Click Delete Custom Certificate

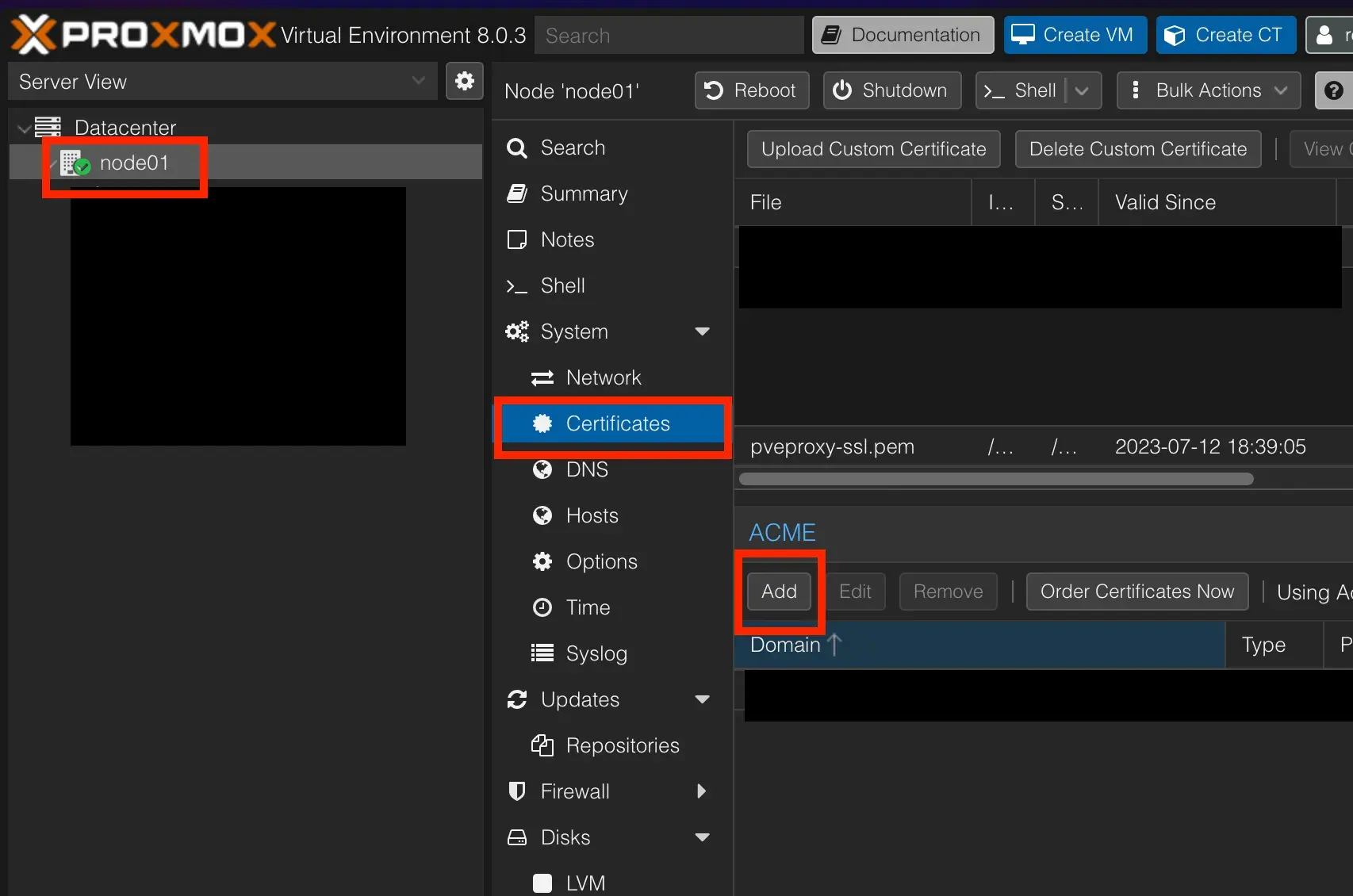tap(1138, 149)
